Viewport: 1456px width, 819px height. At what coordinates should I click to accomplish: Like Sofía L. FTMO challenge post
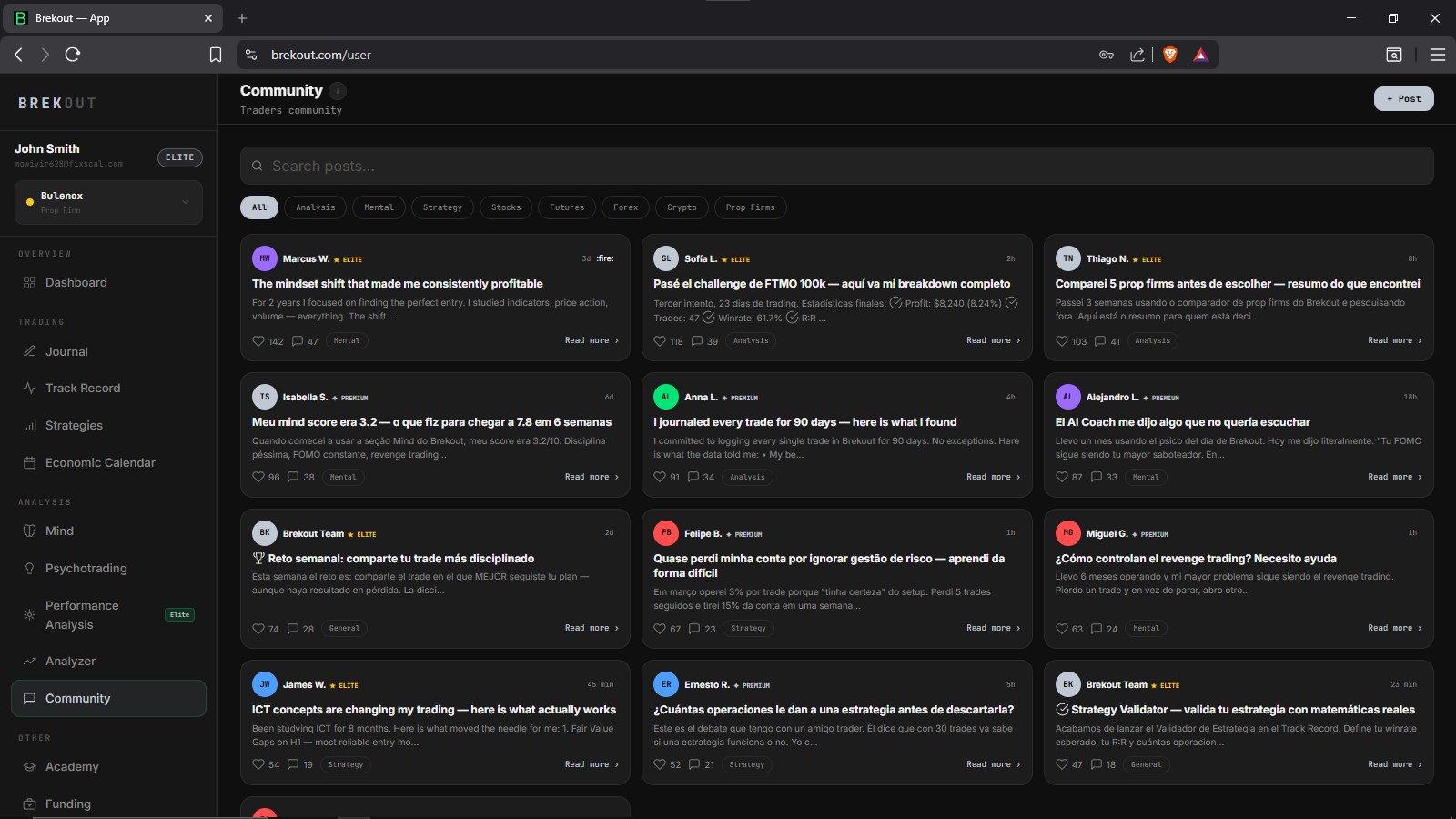[660, 341]
